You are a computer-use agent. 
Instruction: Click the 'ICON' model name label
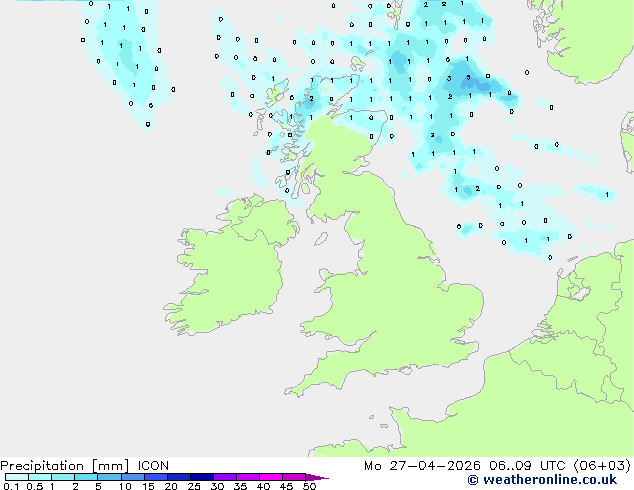coord(153,466)
